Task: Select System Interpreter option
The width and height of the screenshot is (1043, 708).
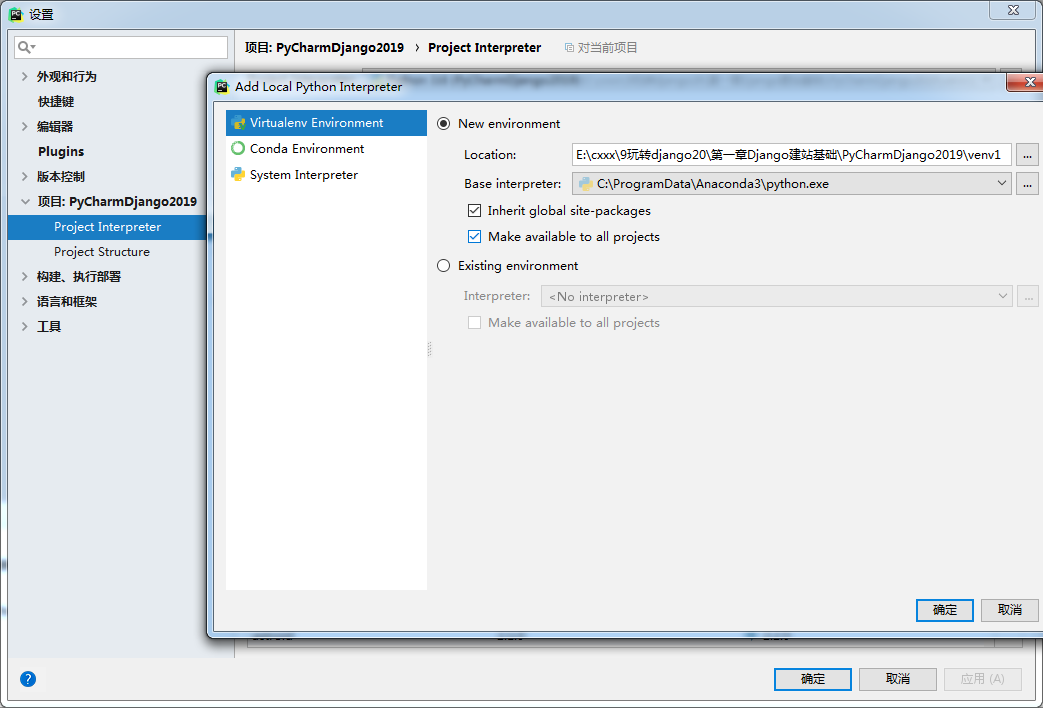Action: point(326,175)
